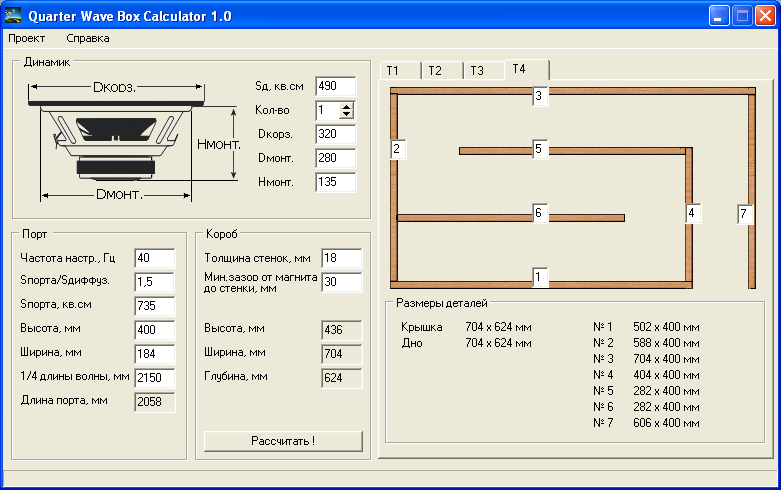Click № 3 size 704 x 400 мм
The height and width of the screenshot is (490, 781).
coord(666,359)
